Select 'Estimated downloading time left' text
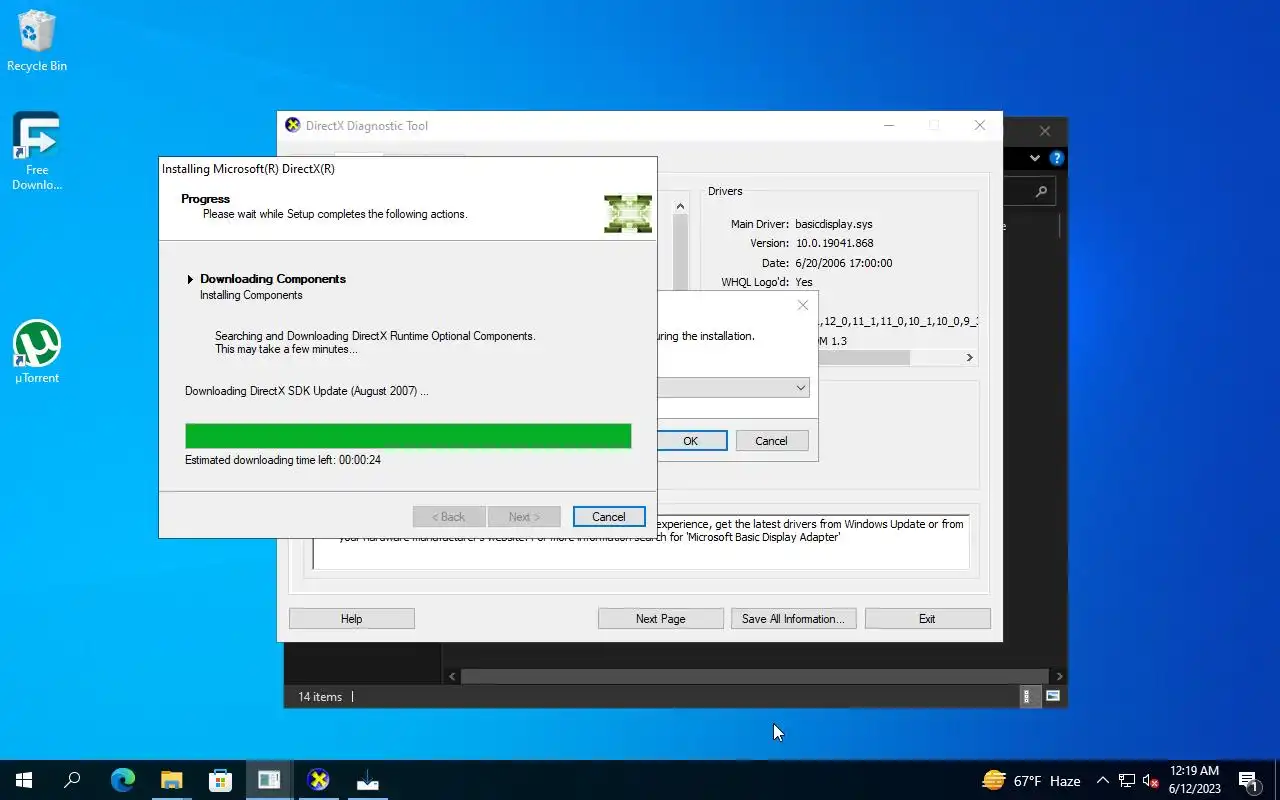1280x800 pixels. 283,460
